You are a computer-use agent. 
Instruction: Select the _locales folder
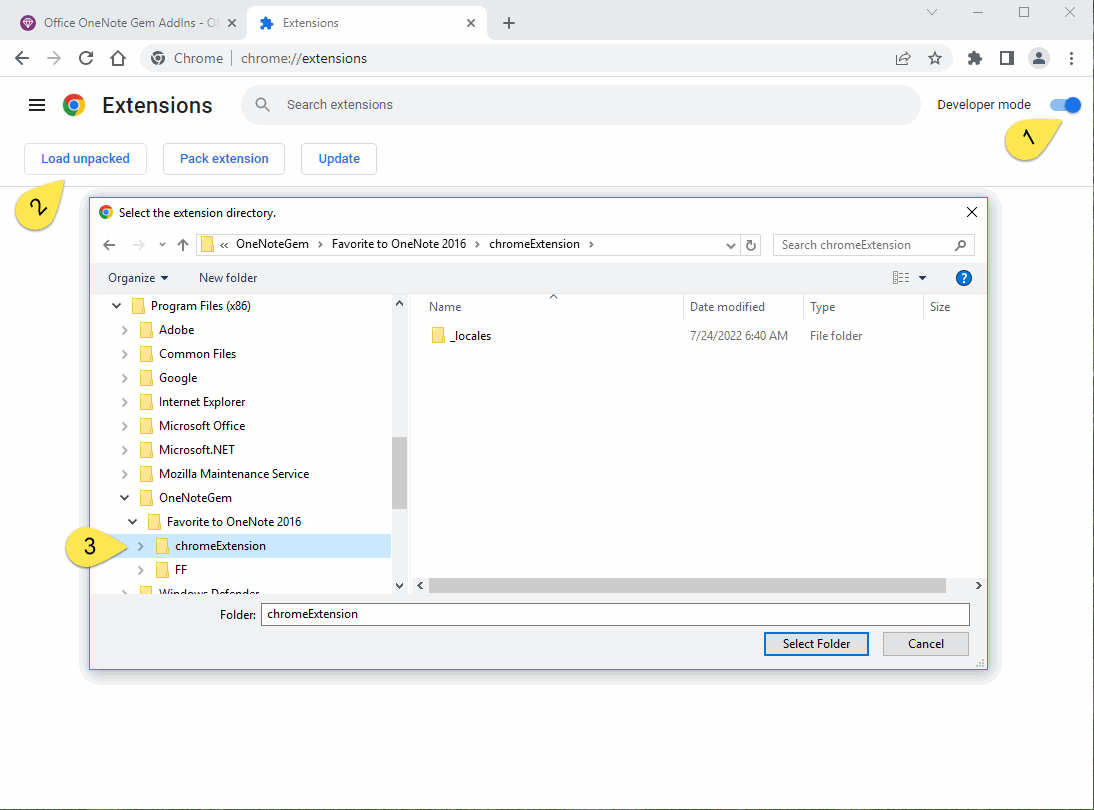click(x=470, y=336)
